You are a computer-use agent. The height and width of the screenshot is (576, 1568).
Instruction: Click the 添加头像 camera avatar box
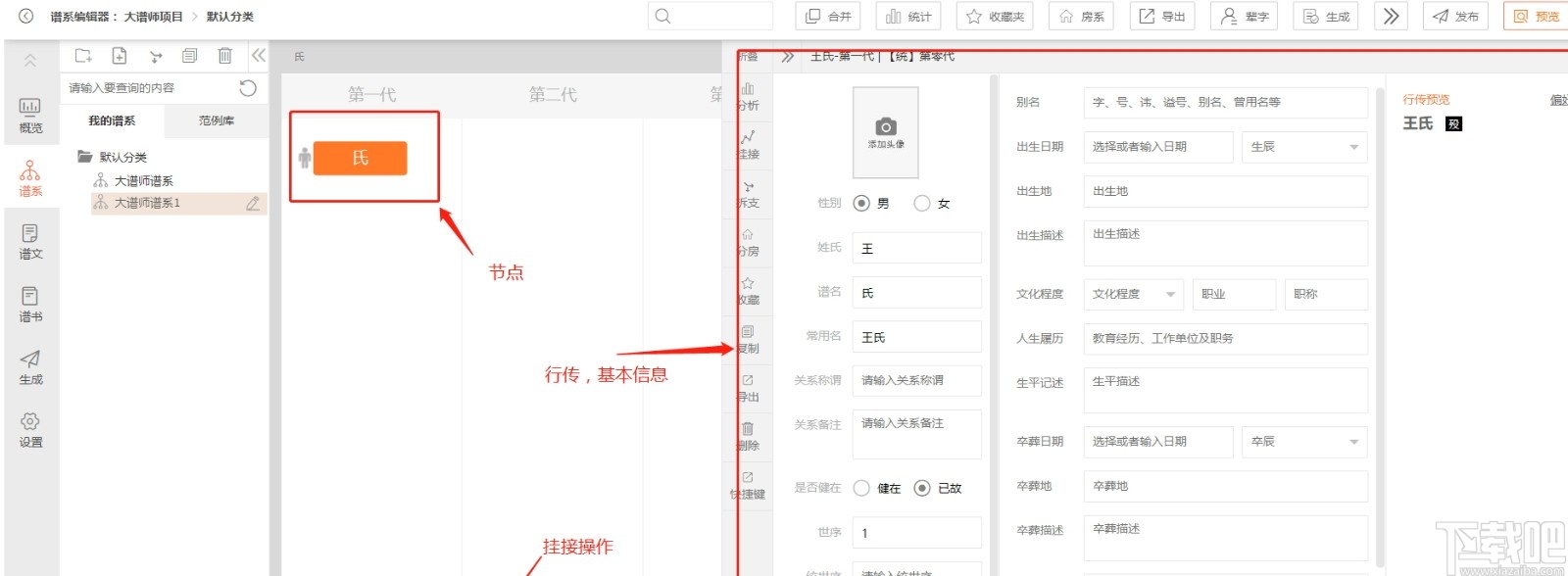pos(885,132)
